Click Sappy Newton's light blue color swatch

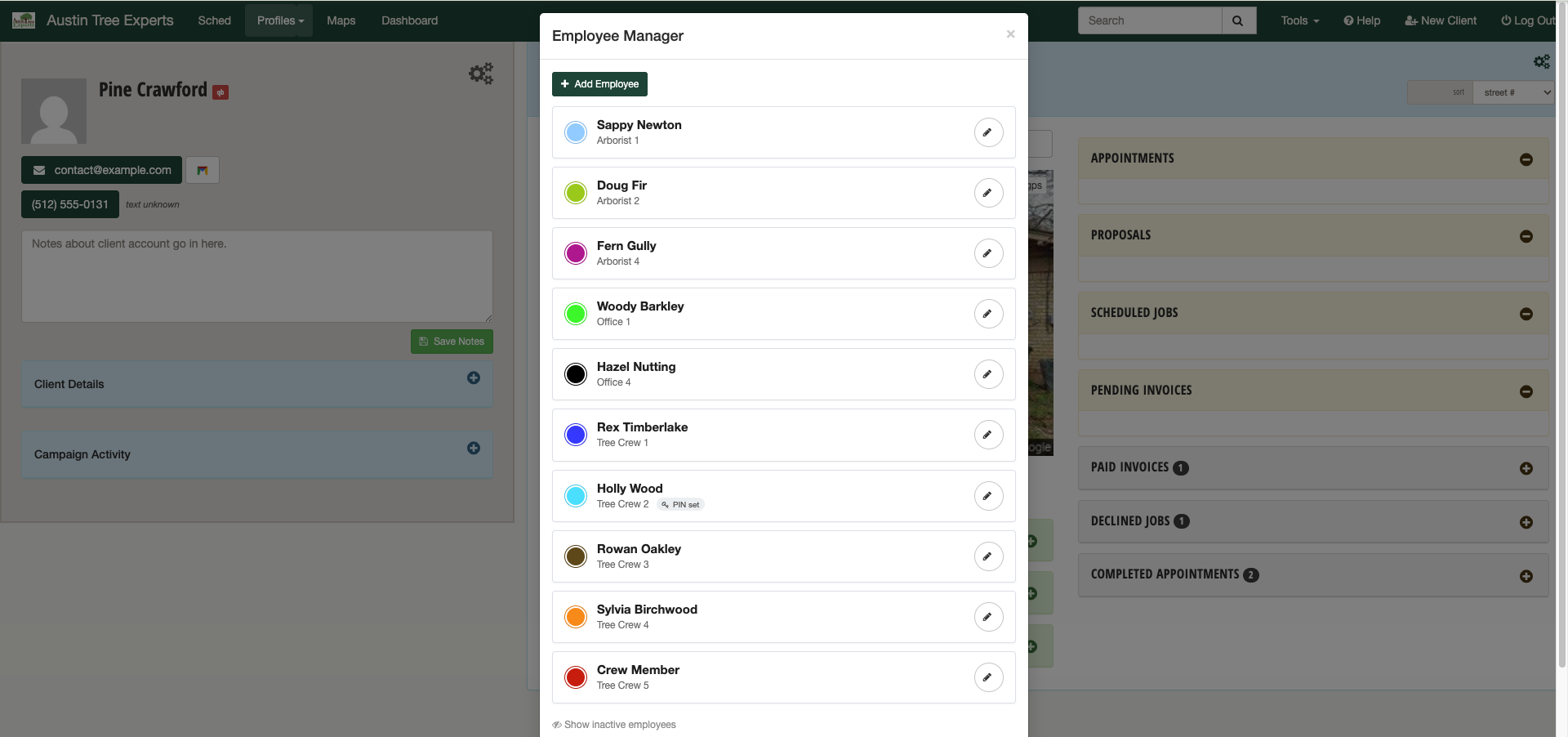coord(576,132)
